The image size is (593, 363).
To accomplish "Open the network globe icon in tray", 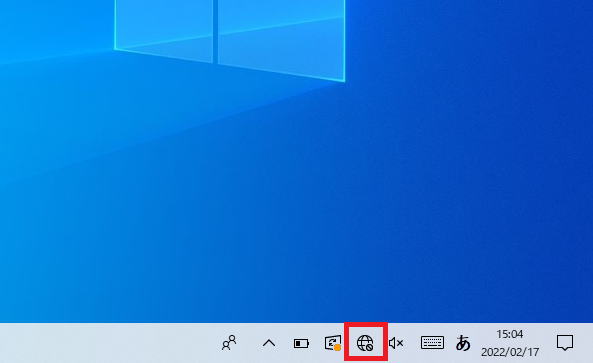I will (x=365, y=343).
